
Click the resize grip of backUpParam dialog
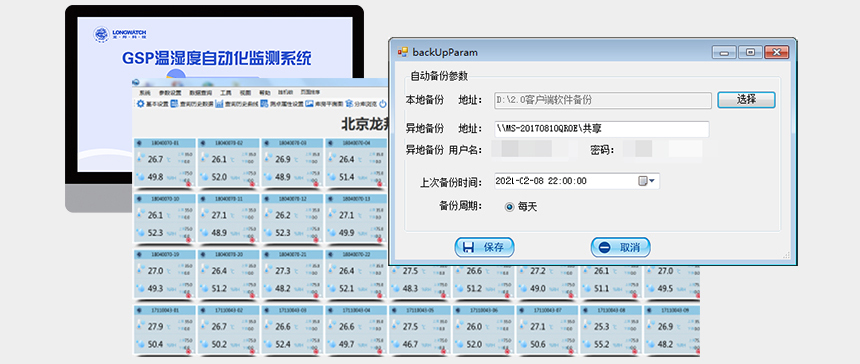(786, 255)
